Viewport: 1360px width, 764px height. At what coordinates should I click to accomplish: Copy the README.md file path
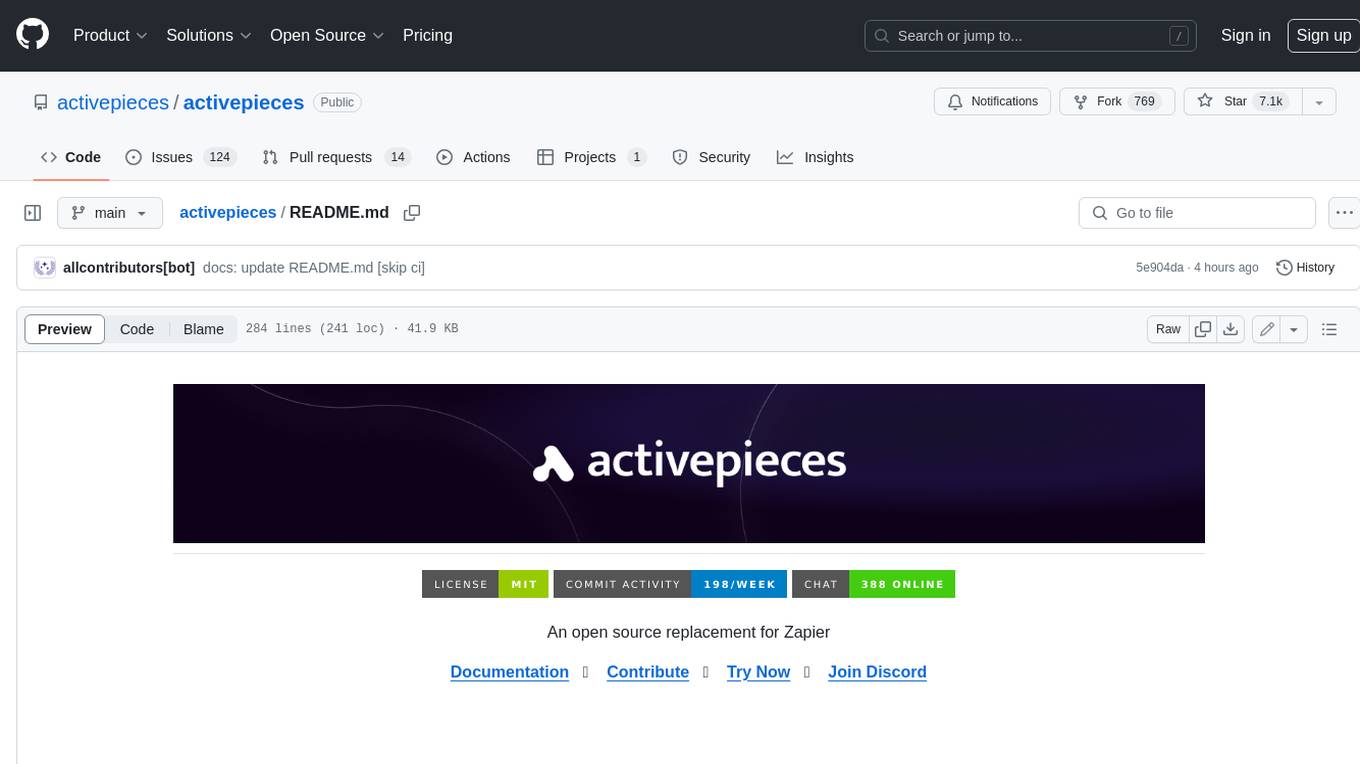coord(412,213)
